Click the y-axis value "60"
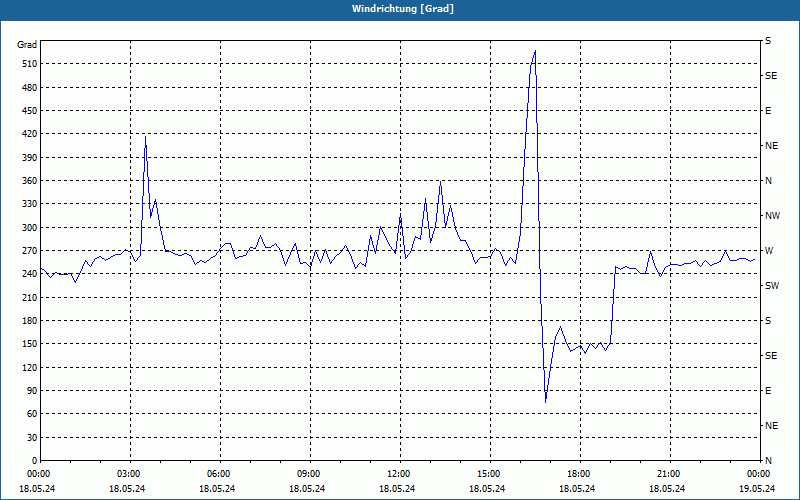This screenshot has height=500, width=800. coord(31,414)
